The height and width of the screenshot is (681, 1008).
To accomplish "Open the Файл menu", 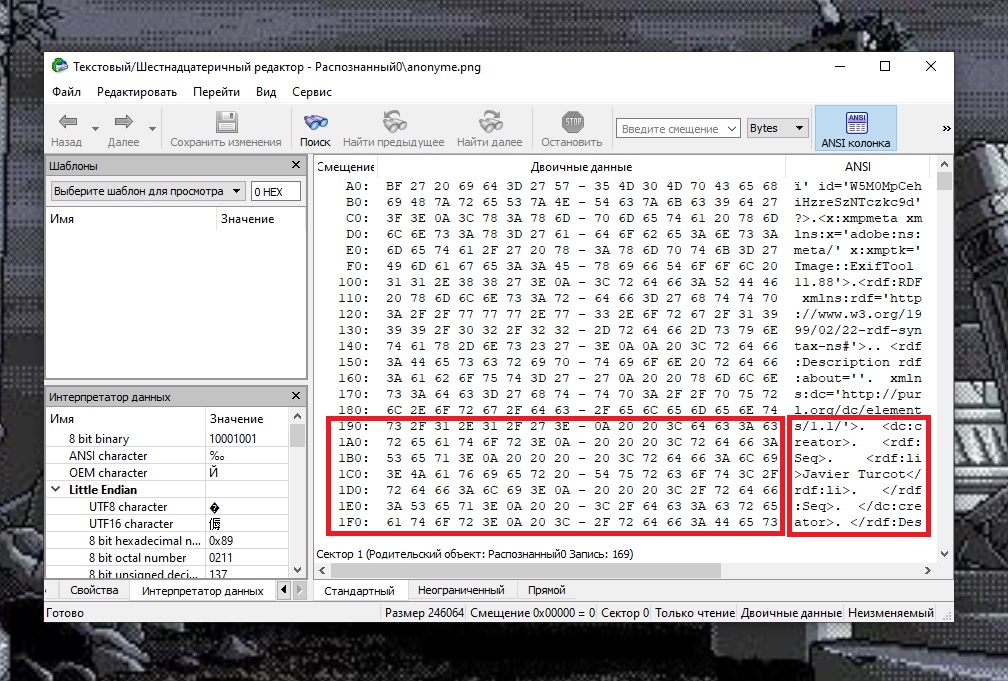I will click(x=66, y=92).
